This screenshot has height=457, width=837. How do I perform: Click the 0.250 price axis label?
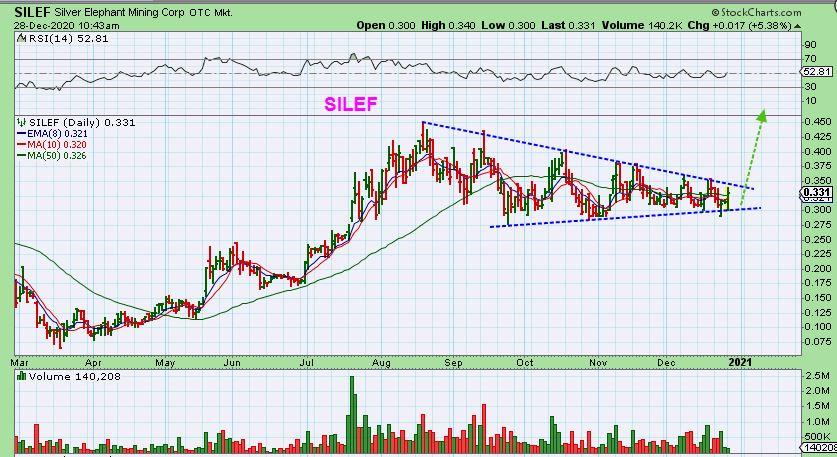(818, 239)
